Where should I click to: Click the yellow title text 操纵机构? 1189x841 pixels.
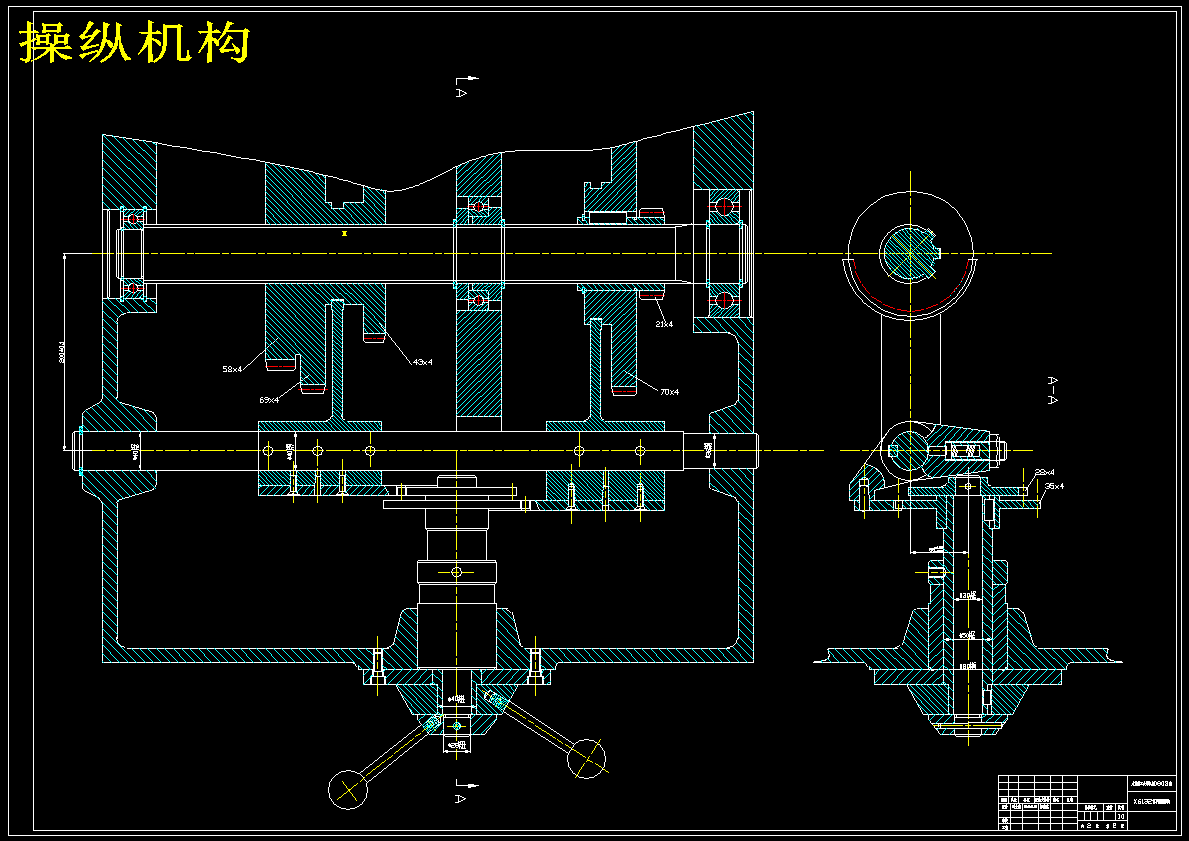[134, 42]
